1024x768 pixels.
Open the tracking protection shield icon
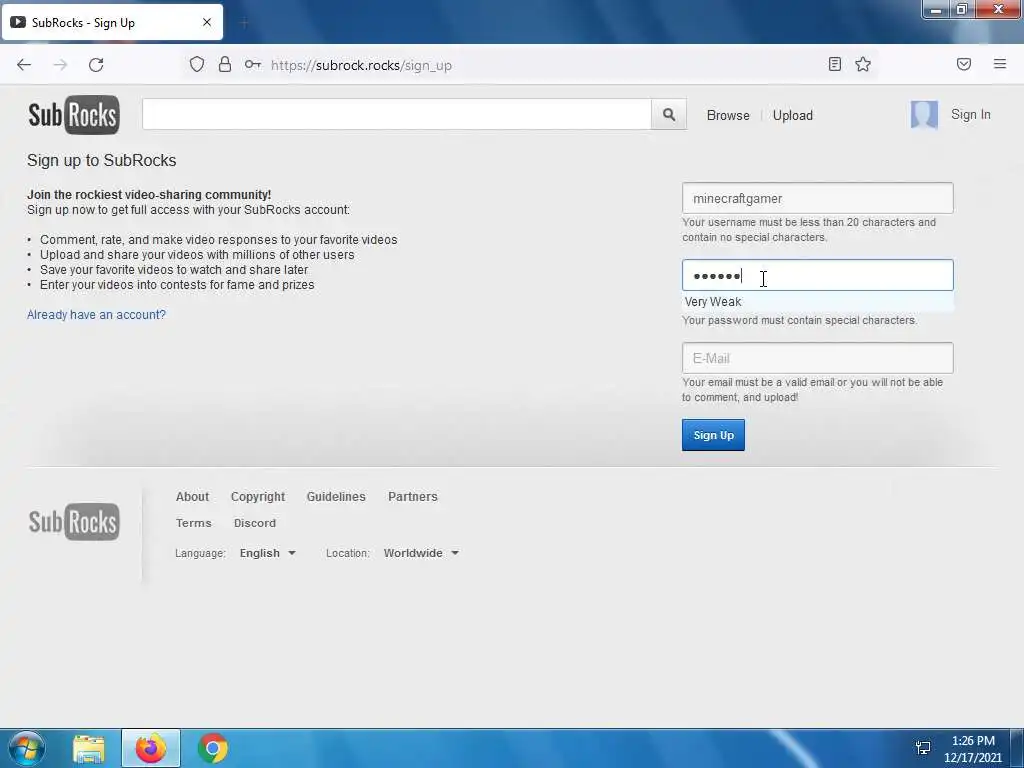(197, 64)
